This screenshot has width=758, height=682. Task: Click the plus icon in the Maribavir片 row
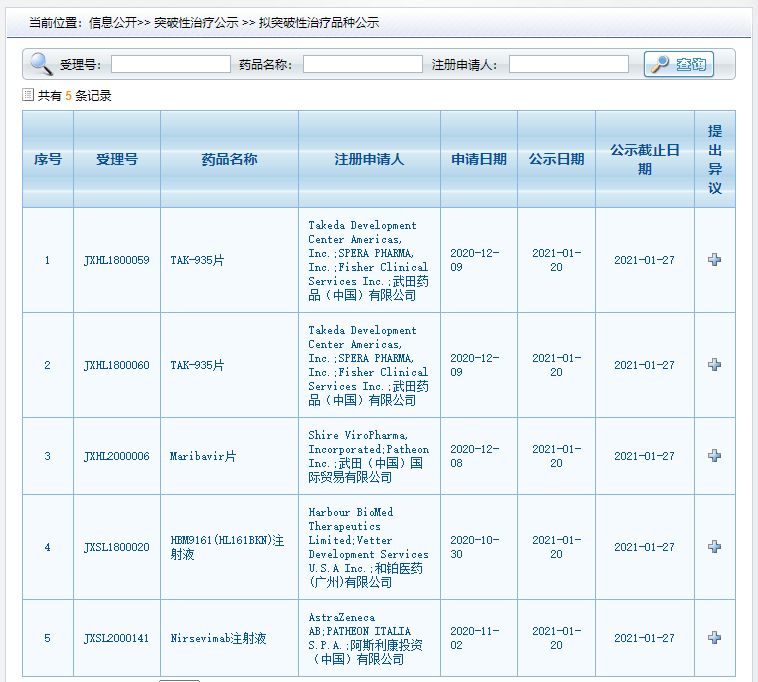click(714, 455)
